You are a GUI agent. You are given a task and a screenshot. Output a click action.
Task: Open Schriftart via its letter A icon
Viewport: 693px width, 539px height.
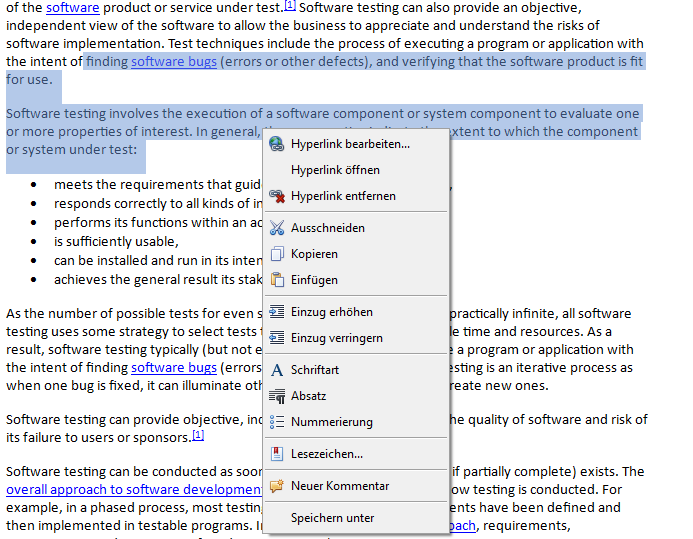[x=277, y=370]
